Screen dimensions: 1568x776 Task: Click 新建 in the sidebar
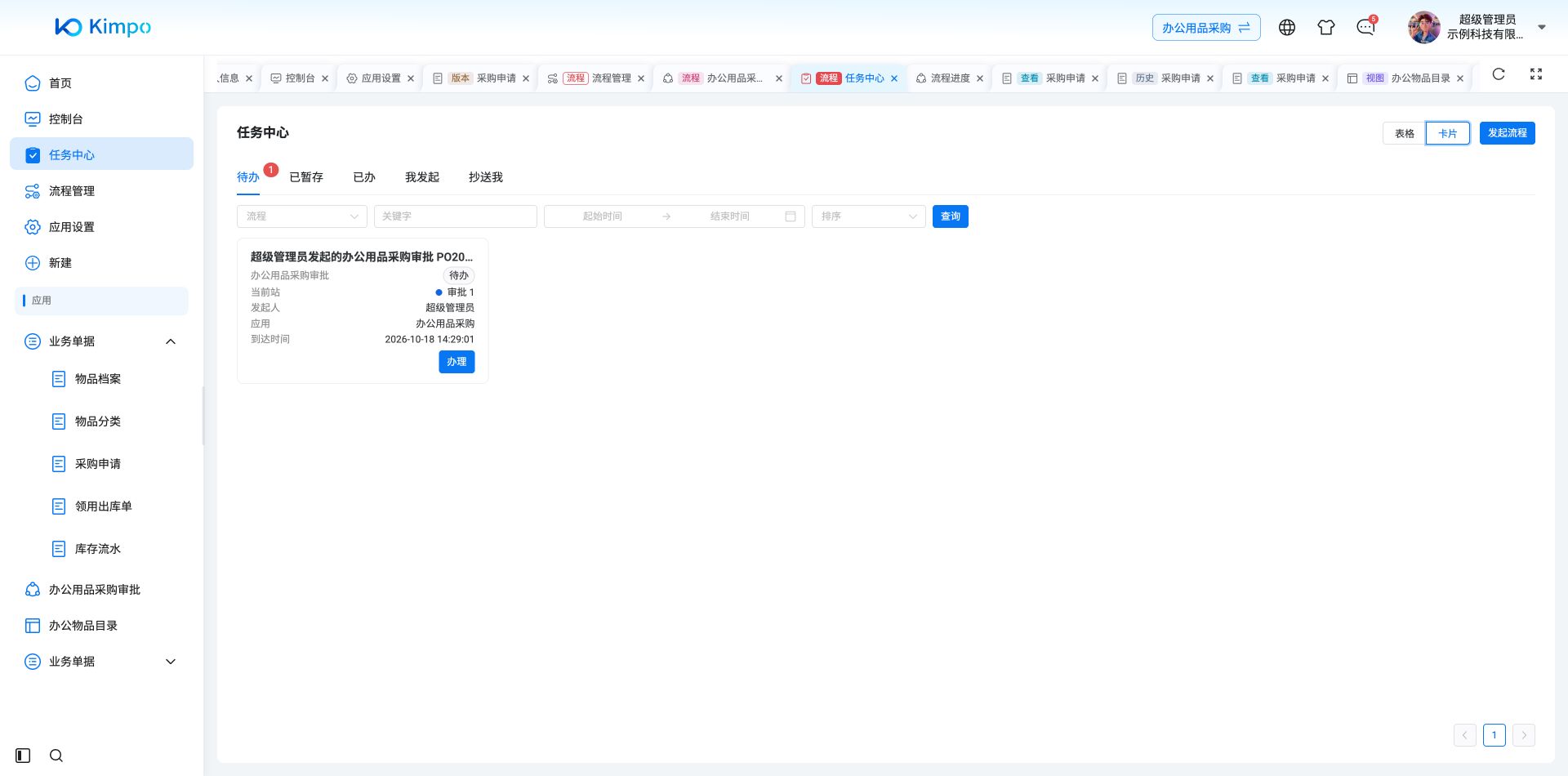(x=101, y=263)
